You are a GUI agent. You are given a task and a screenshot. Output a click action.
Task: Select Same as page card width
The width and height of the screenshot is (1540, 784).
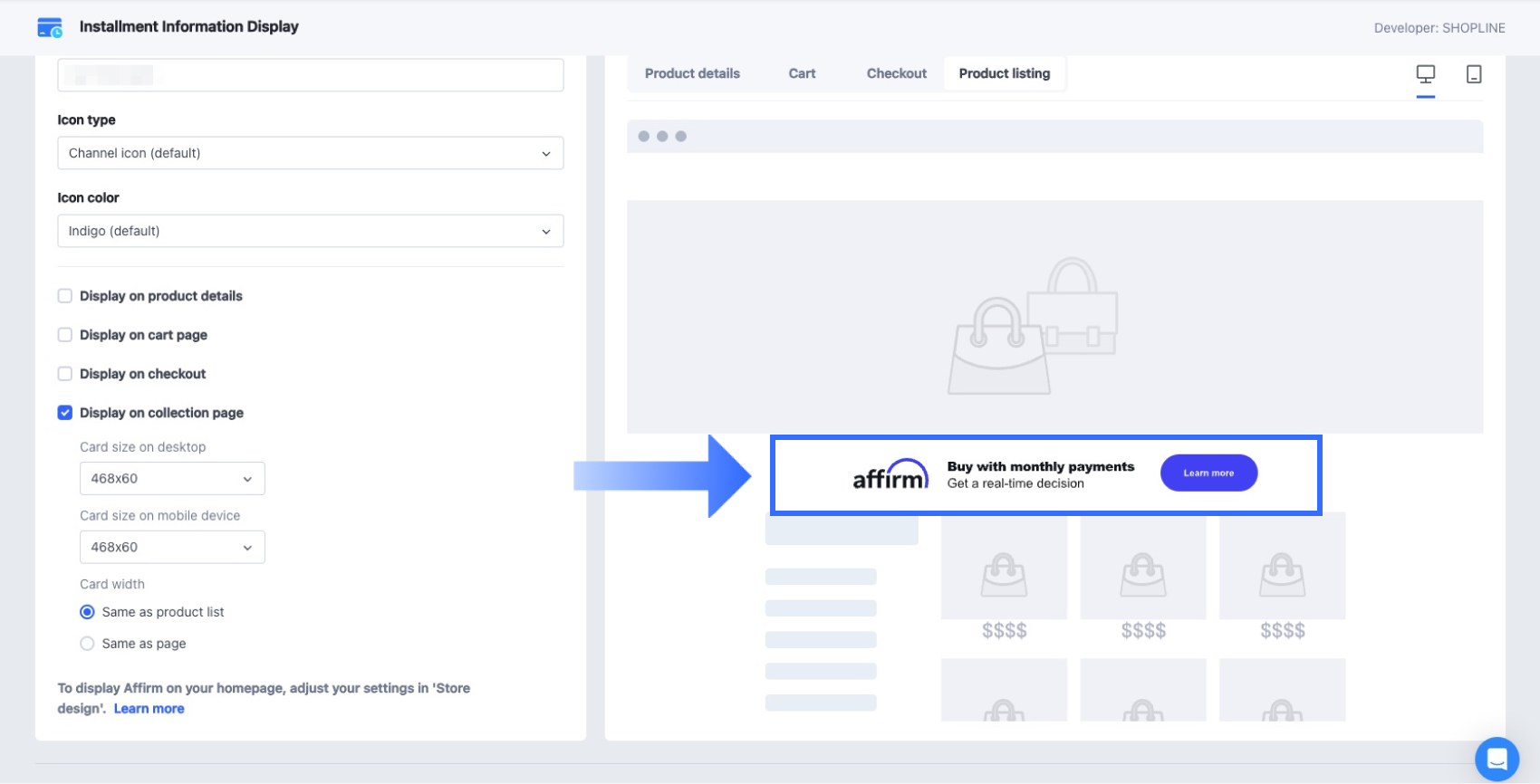87,644
